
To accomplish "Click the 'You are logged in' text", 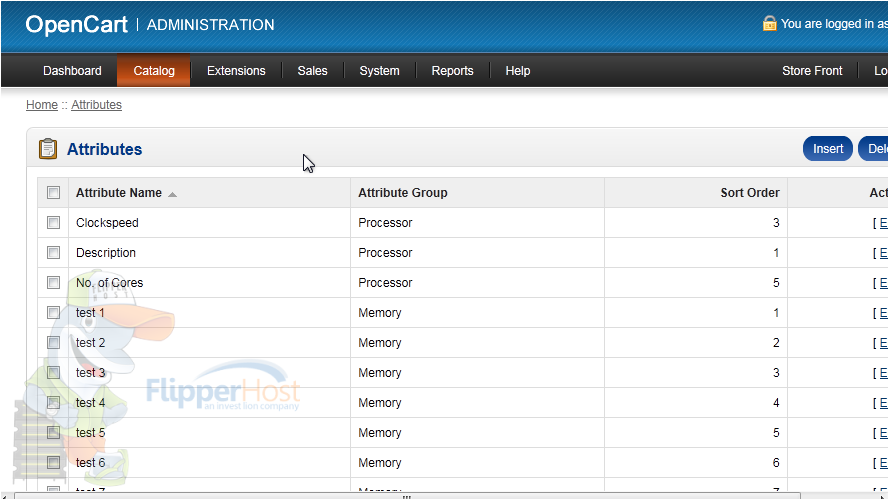I will 835,24.
